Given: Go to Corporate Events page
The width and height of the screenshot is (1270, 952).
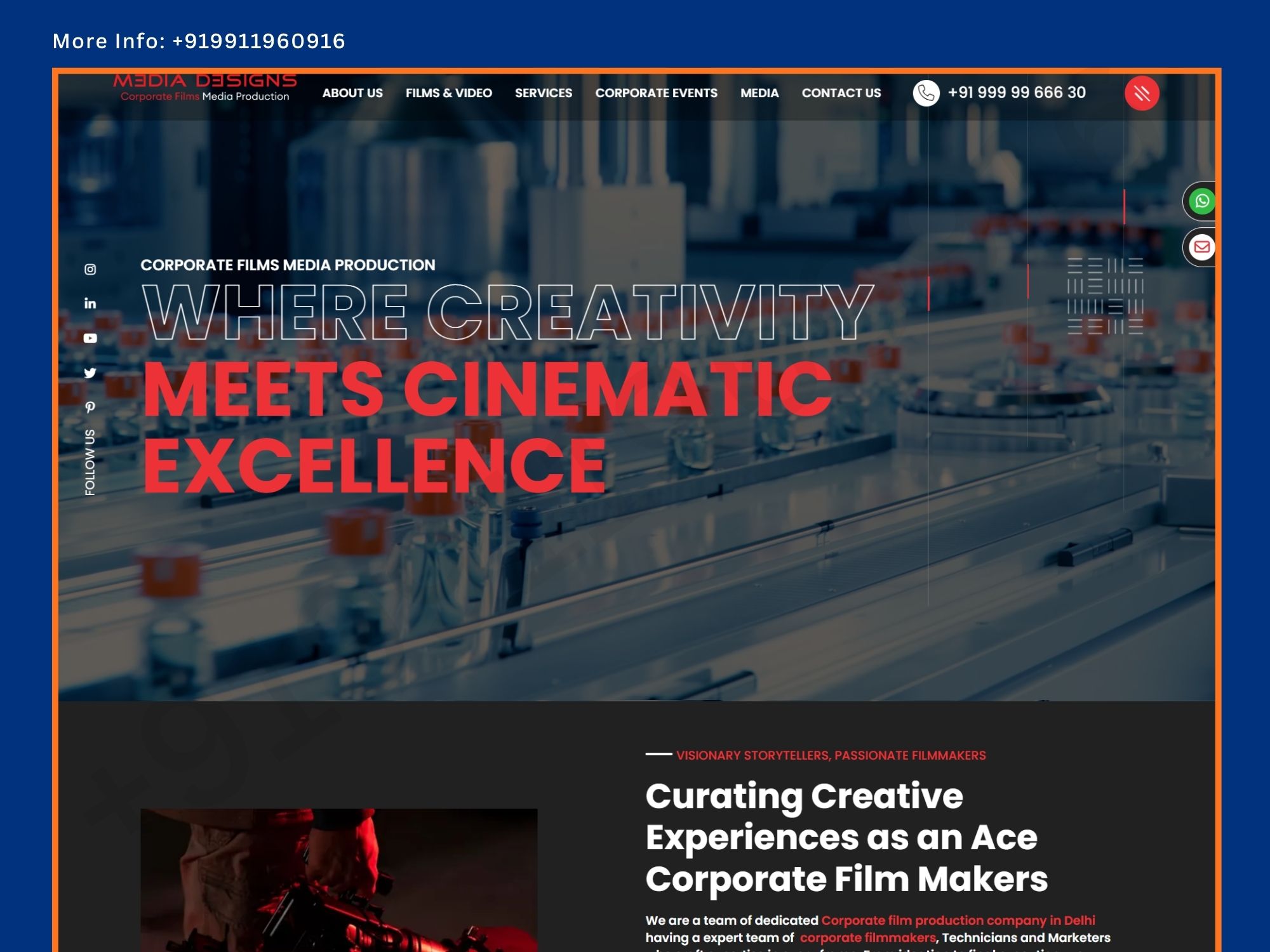Looking at the screenshot, I should click(656, 93).
